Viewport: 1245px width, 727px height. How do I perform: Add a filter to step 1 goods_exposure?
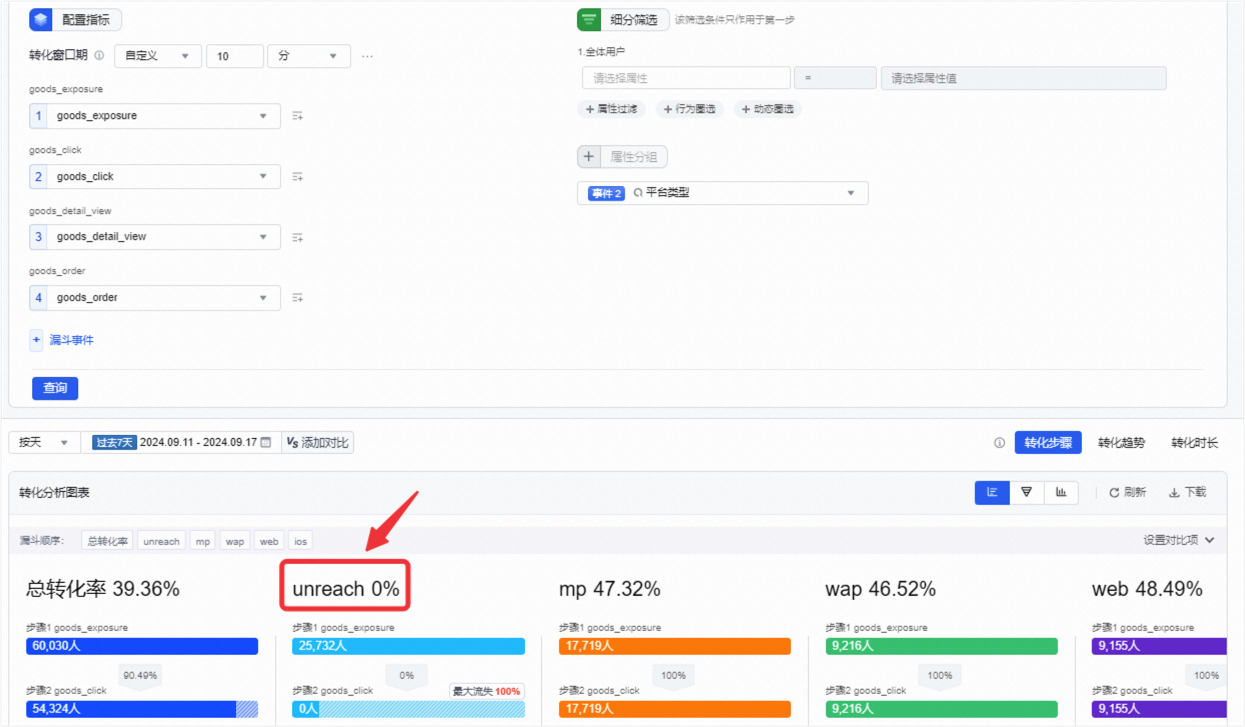pos(298,116)
